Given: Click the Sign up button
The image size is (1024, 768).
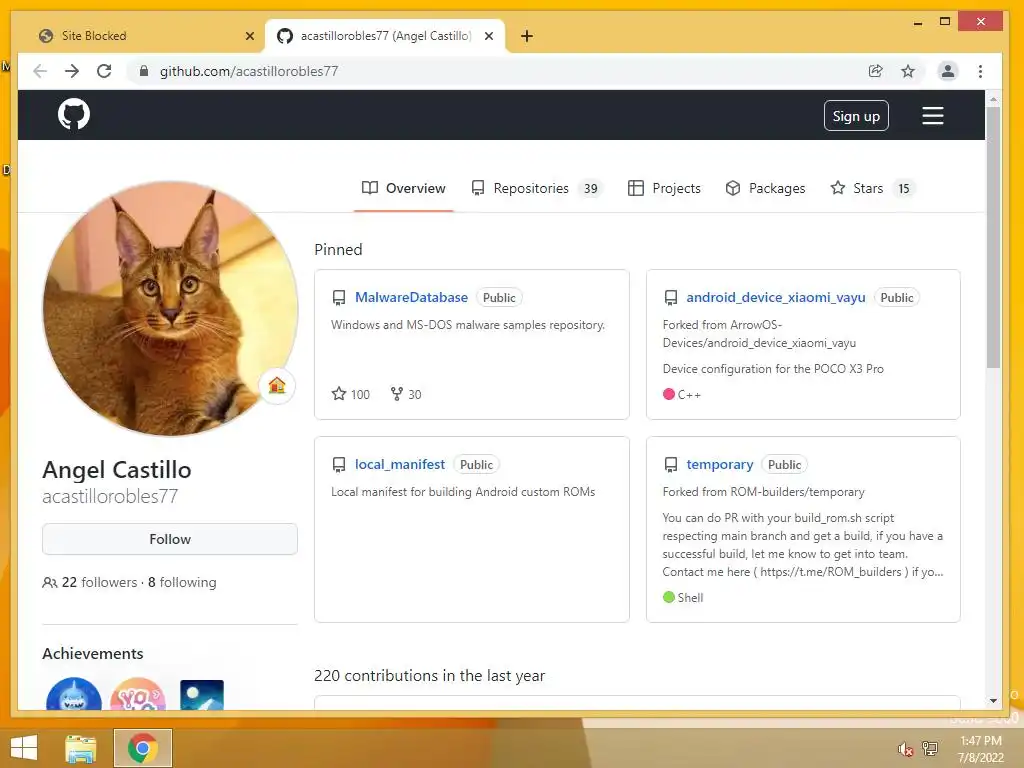Looking at the screenshot, I should coord(856,116).
